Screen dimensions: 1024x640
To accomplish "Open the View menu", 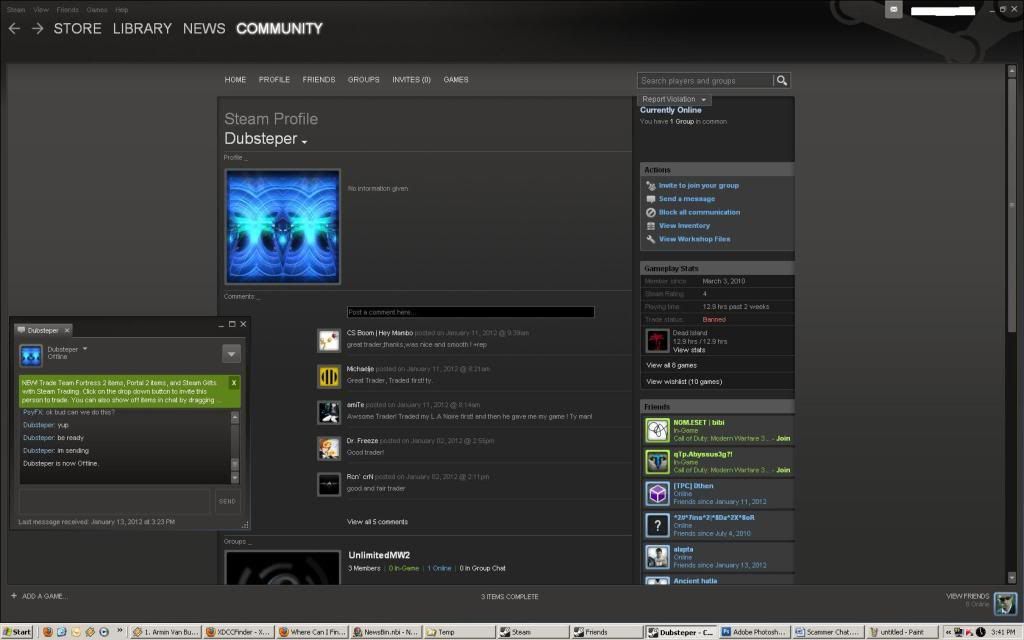I will click(40, 10).
